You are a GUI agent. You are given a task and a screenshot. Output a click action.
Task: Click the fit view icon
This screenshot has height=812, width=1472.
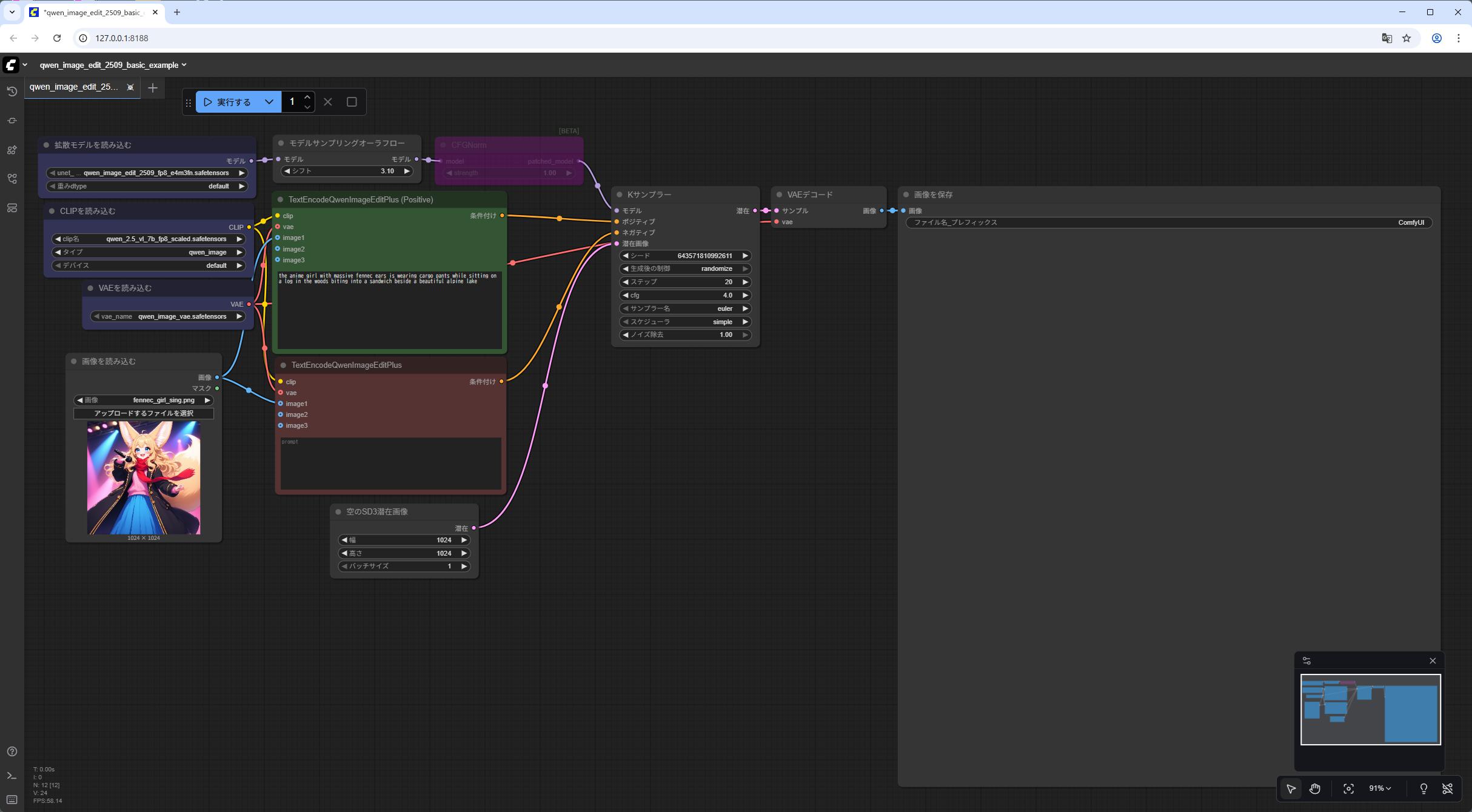tap(1348, 788)
